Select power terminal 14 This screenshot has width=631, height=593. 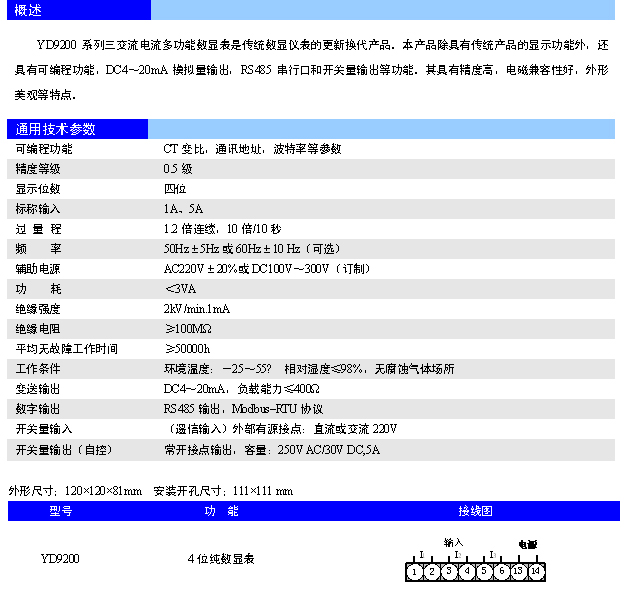[536, 571]
